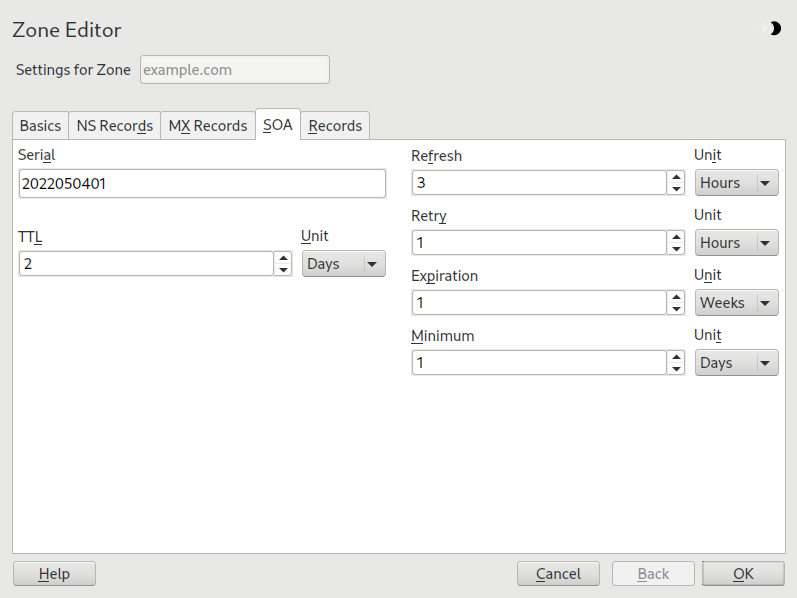The image size is (797, 598).
Task: Open the Refresh unit Hours dropdown
Action: point(736,183)
